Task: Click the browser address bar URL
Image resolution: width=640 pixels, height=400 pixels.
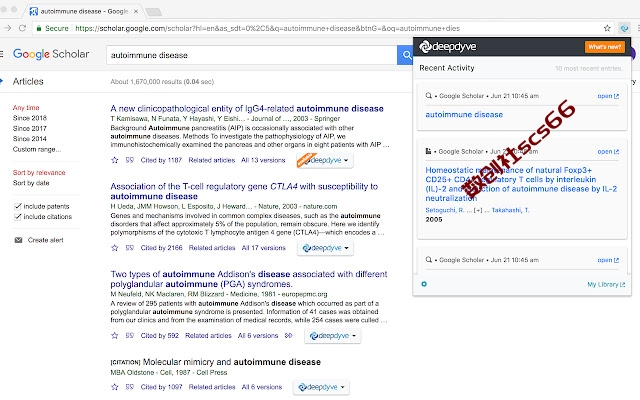Action: coord(267,28)
